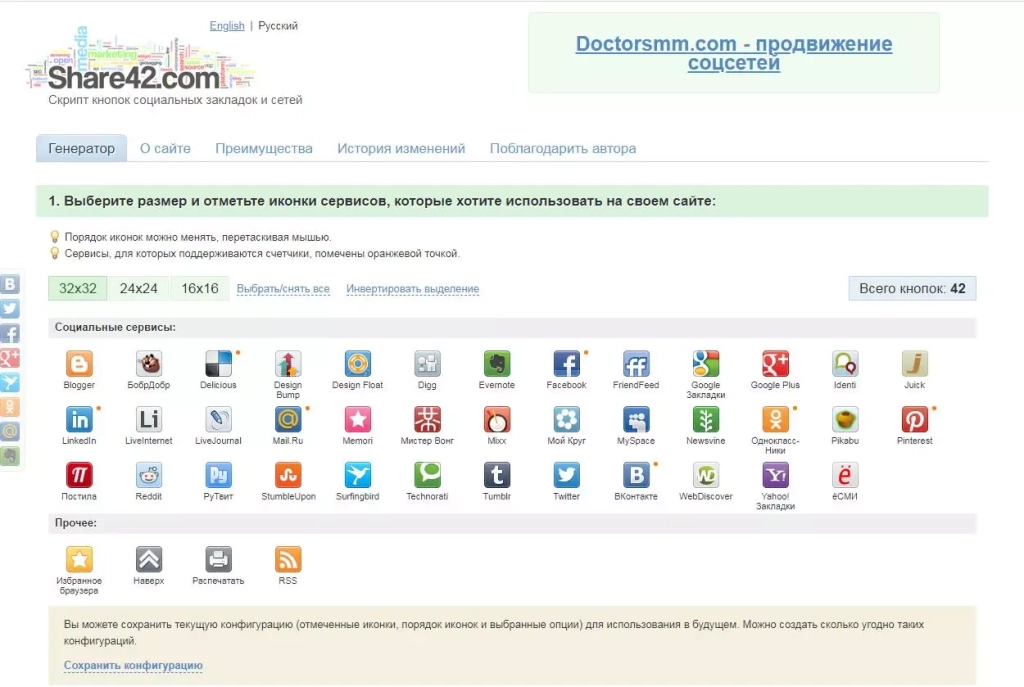Select the Одноклассники service icon
Screen dimensions: 1024x687
coord(775,419)
